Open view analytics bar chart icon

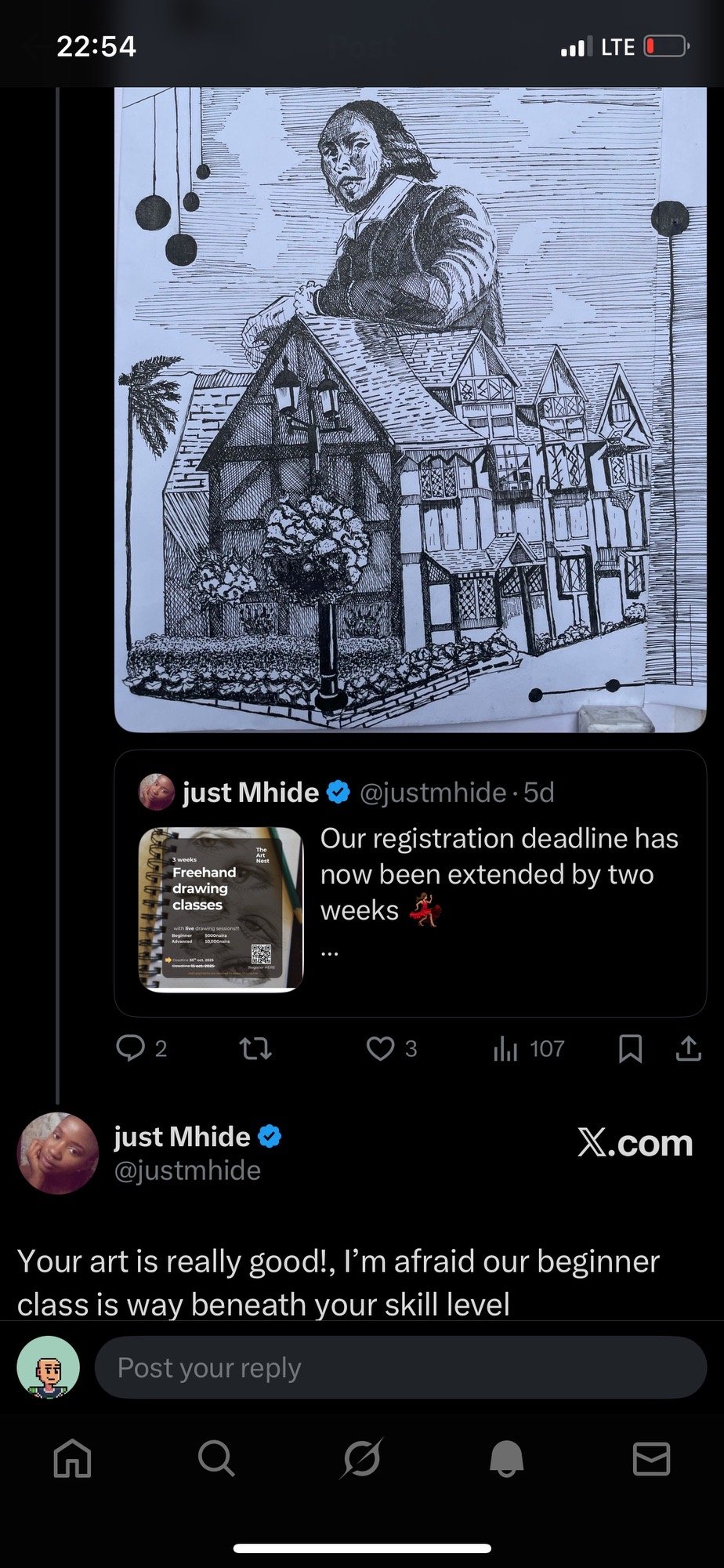point(505,1048)
